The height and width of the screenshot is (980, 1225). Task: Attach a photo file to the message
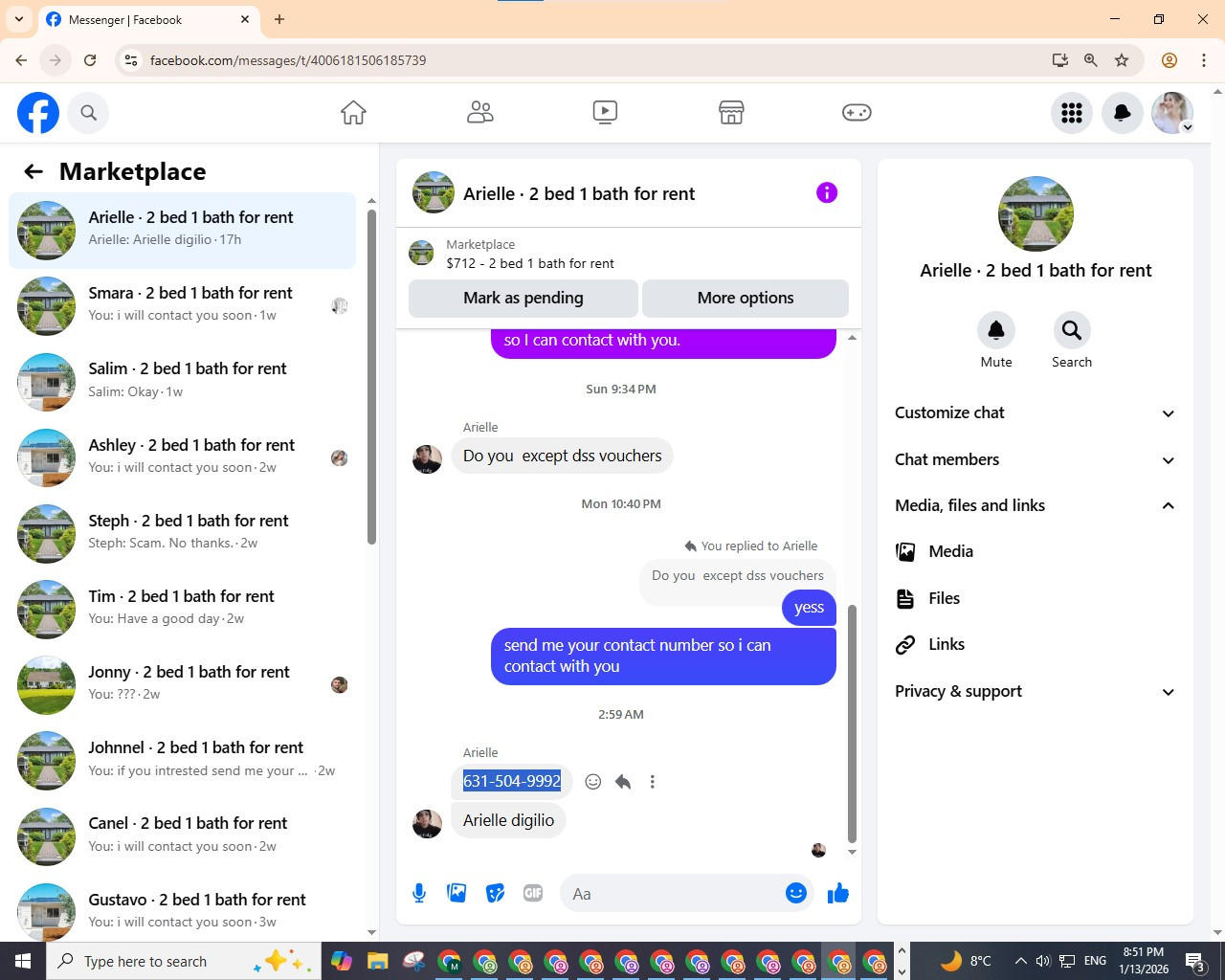pos(457,893)
